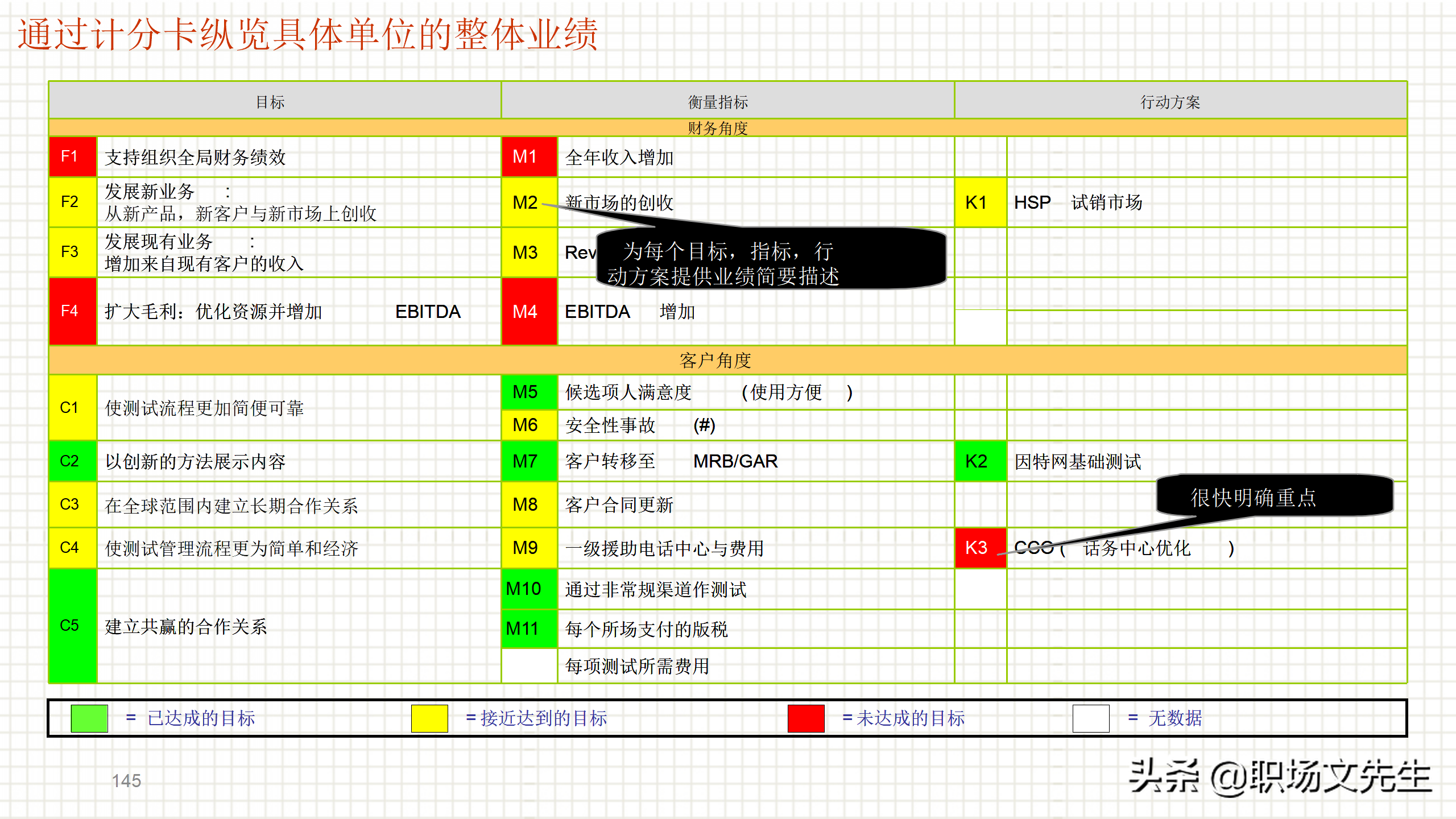This screenshot has height=819, width=1456.
Task: Select the yellow K1 action cell
Action: point(979,202)
